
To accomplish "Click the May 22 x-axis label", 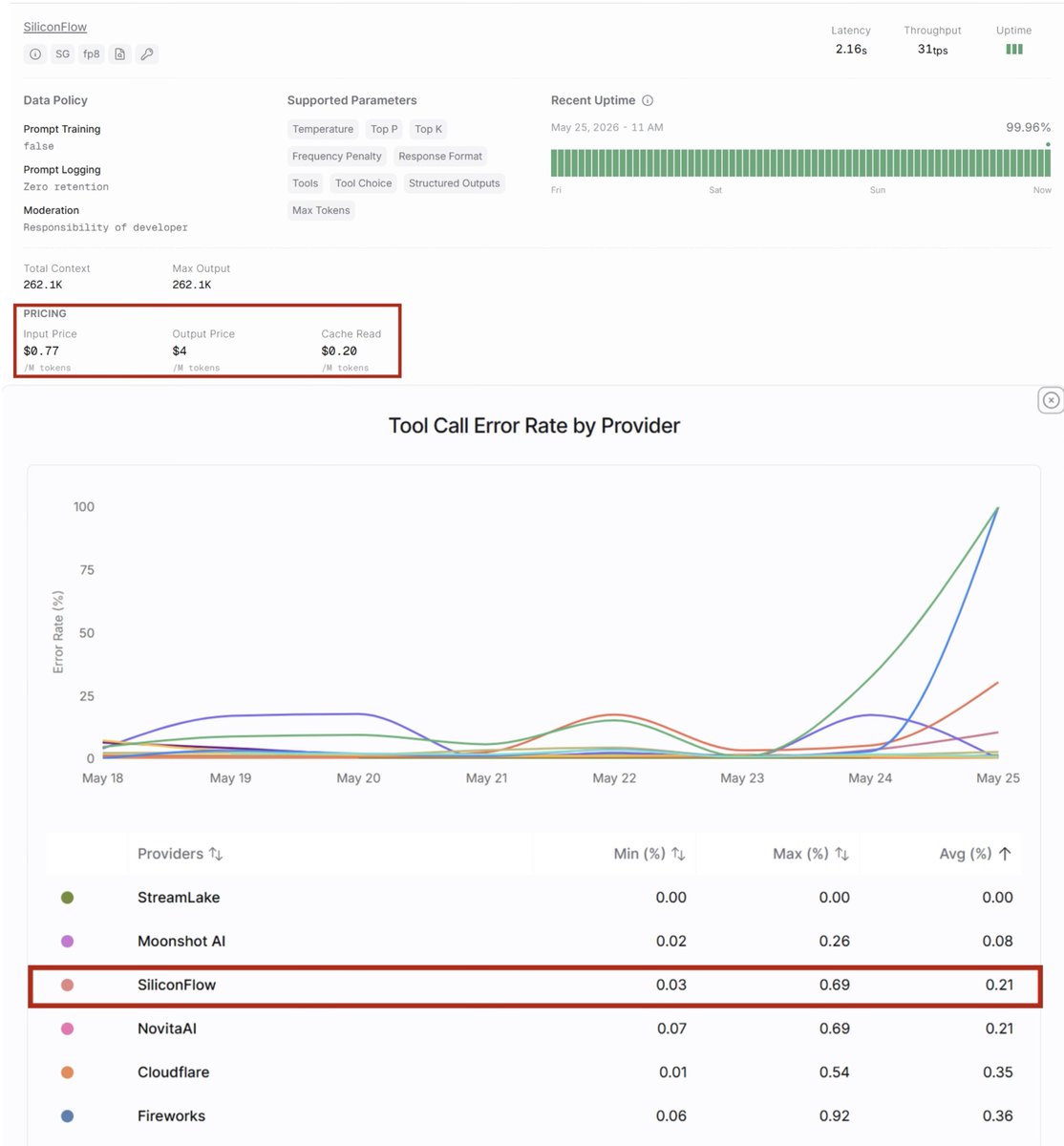I will tap(614, 778).
